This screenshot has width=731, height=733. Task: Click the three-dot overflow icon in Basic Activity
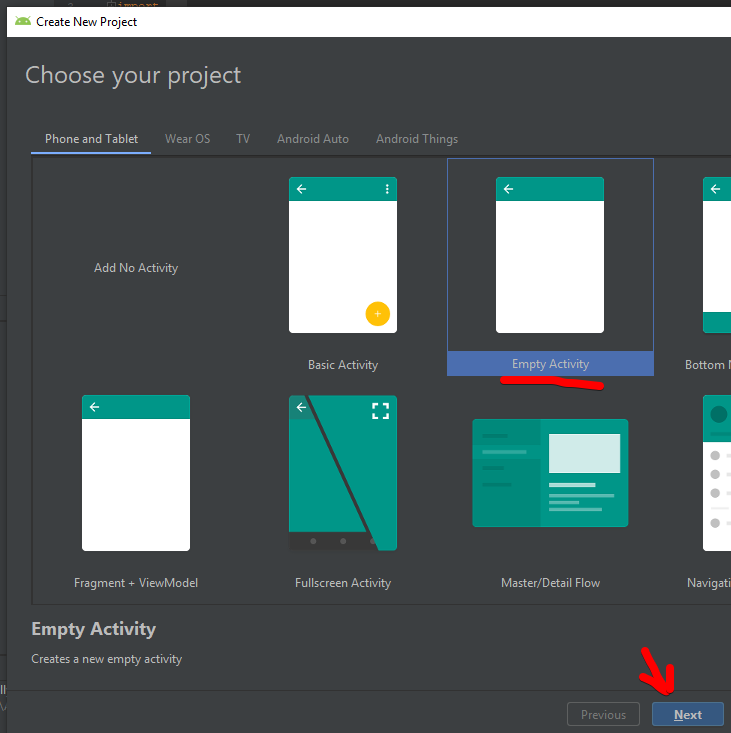point(387,189)
